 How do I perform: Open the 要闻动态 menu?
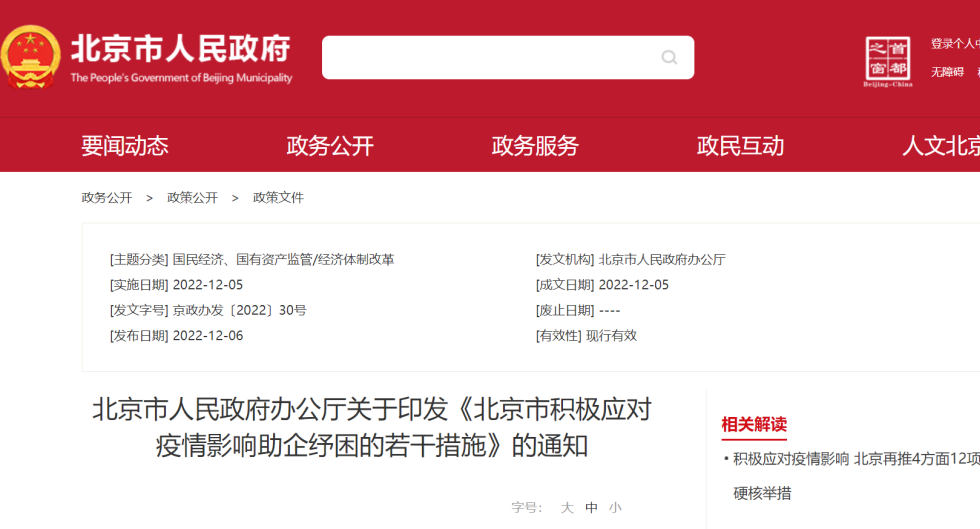[x=124, y=146]
